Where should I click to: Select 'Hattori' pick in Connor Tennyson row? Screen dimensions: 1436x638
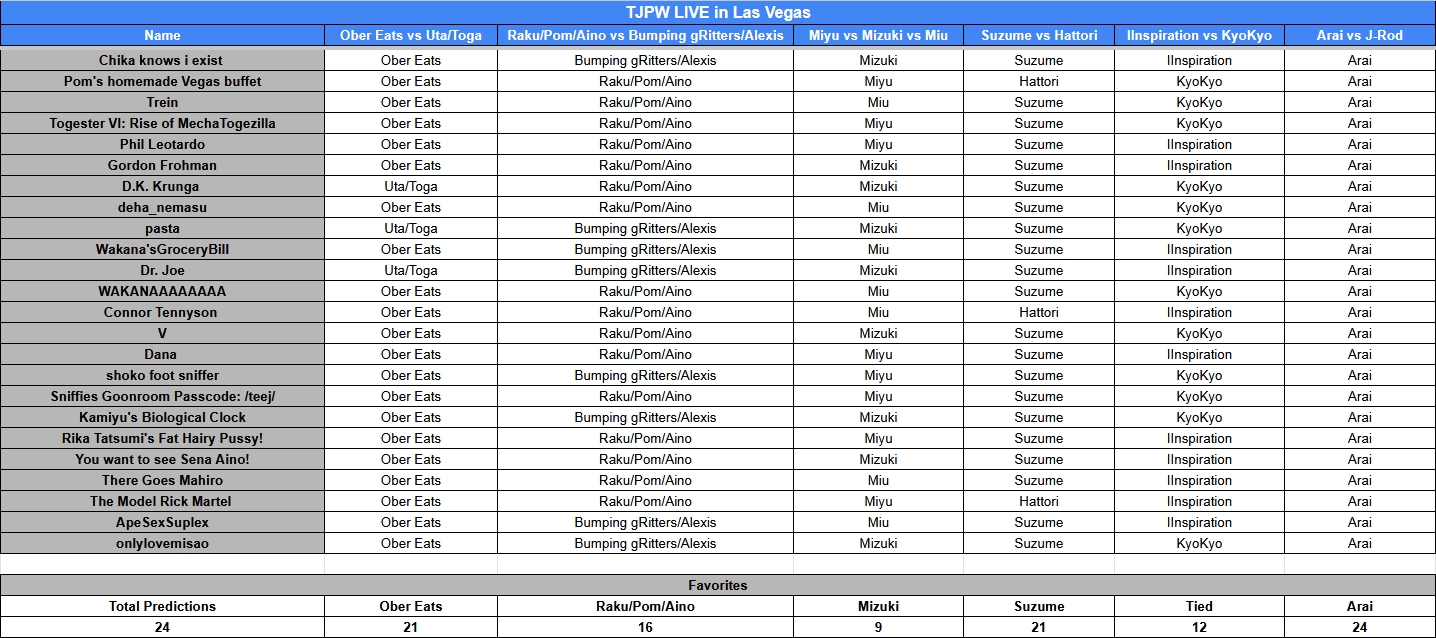(x=1039, y=312)
